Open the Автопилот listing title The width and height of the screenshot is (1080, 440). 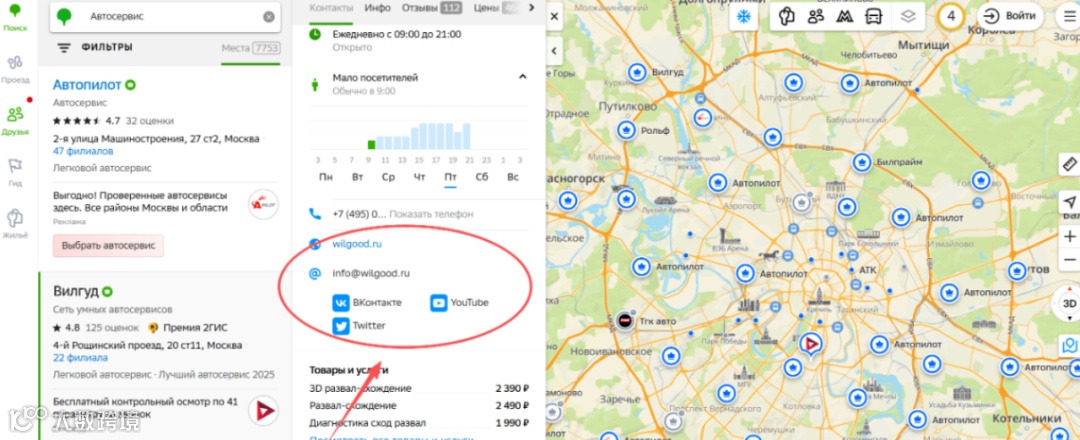point(87,85)
